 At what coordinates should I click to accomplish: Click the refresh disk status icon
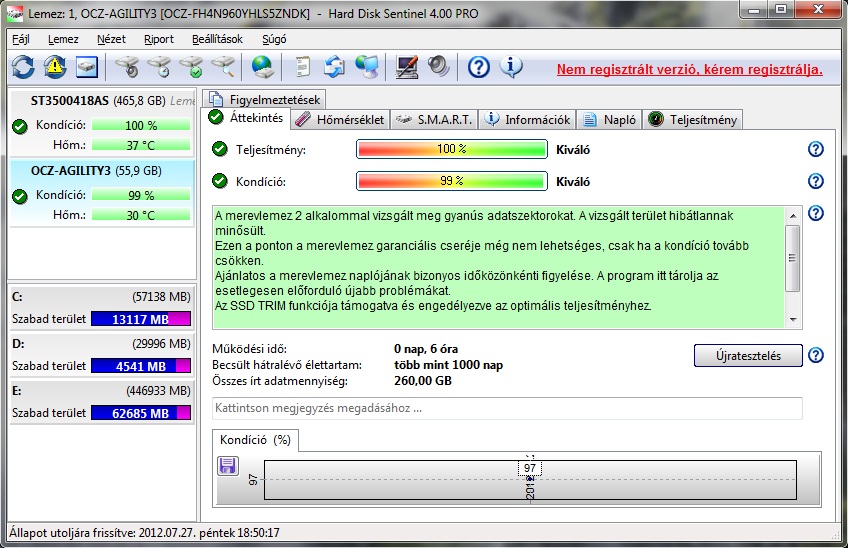23,68
